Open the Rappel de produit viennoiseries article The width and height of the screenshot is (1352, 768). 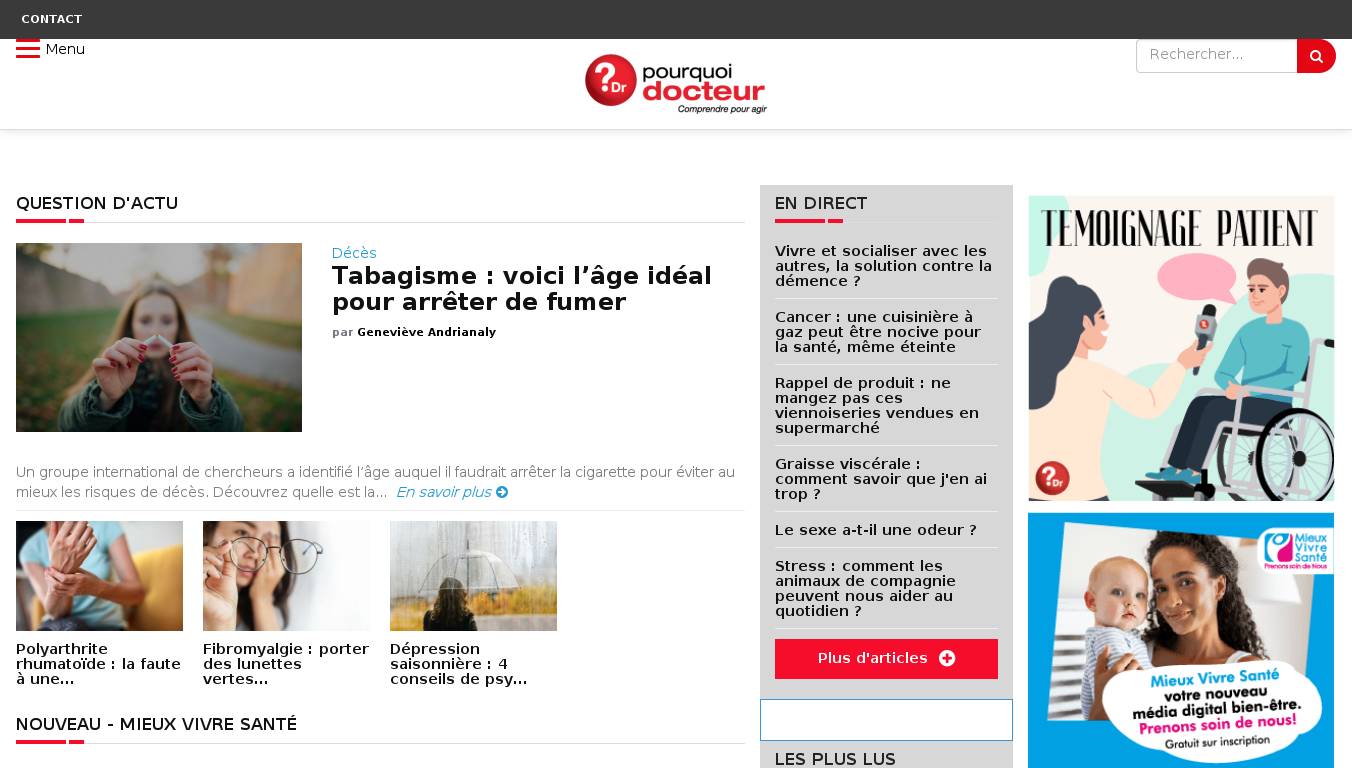tap(876, 405)
